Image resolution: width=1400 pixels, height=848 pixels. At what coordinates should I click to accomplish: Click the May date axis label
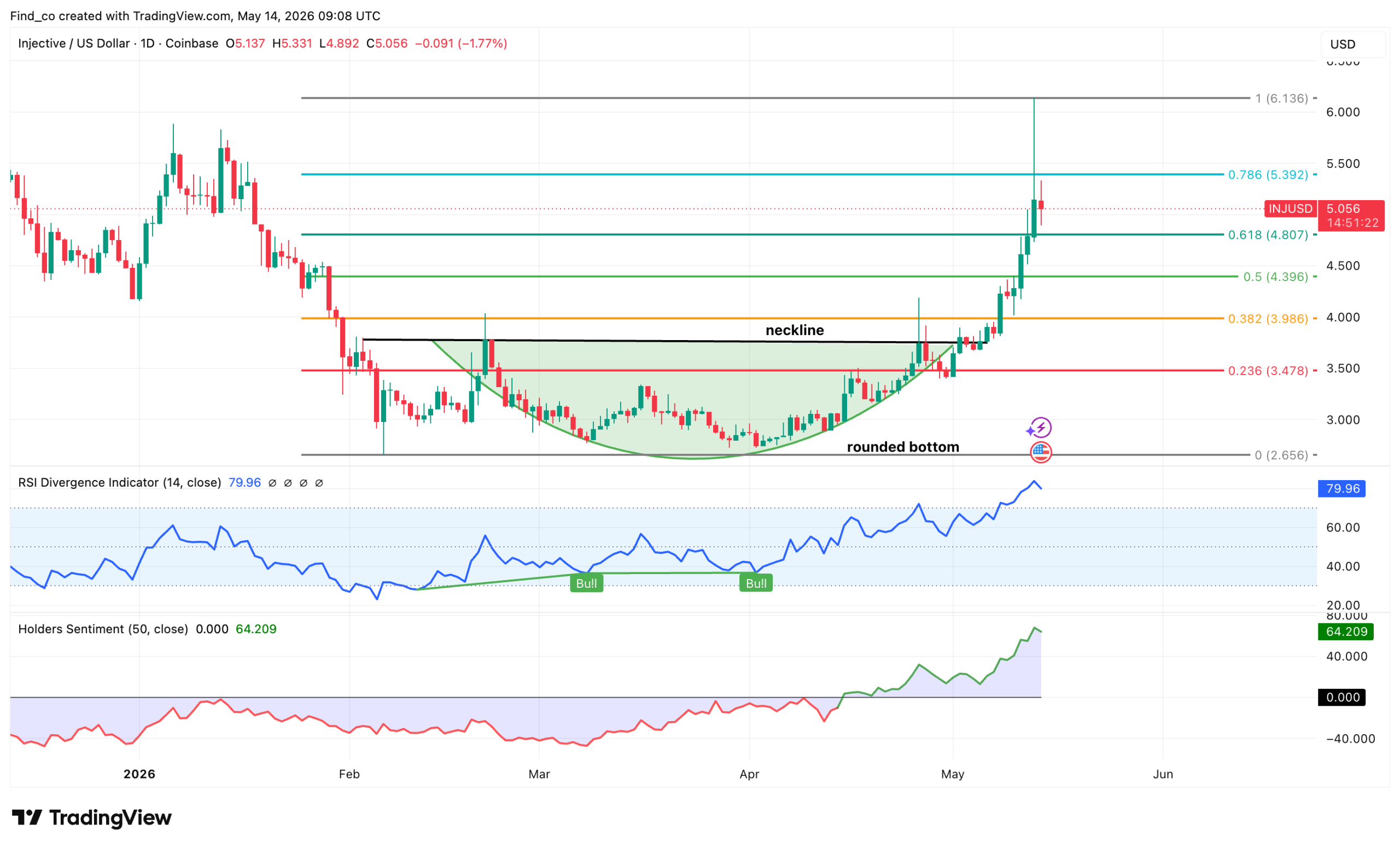click(953, 774)
